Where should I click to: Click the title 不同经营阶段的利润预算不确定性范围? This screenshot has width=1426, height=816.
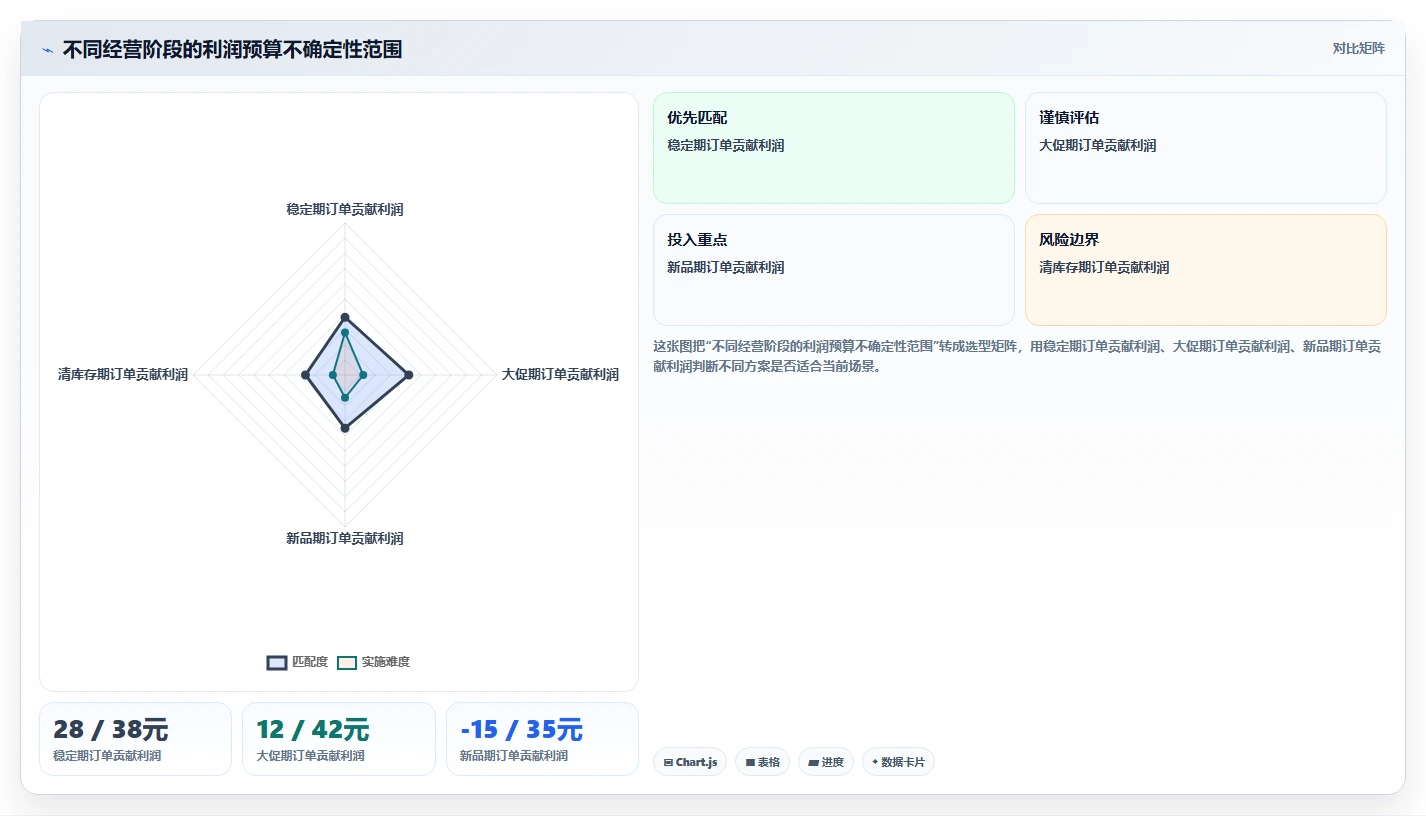tap(232, 50)
